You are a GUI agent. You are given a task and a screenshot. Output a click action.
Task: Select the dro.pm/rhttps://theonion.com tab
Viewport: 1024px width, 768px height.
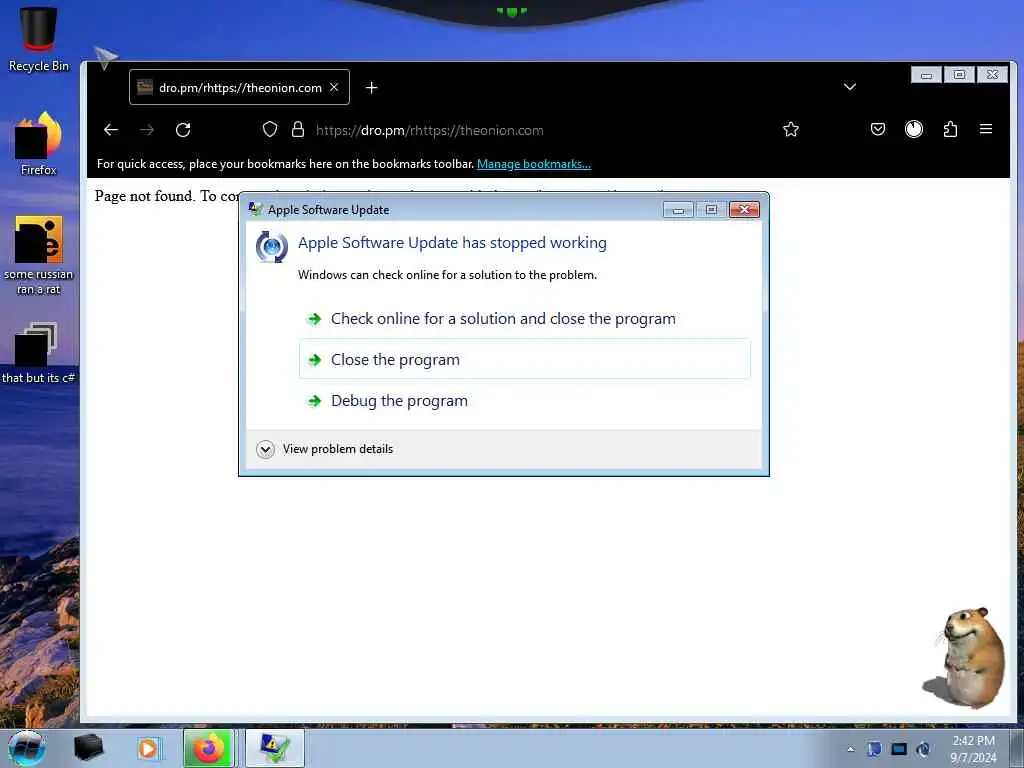tap(240, 87)
